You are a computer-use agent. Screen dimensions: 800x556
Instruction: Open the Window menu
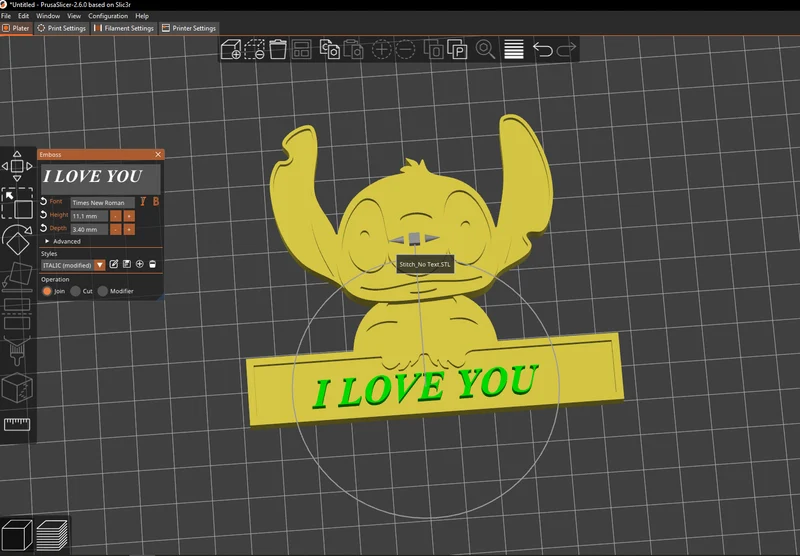tap(48, 16)
